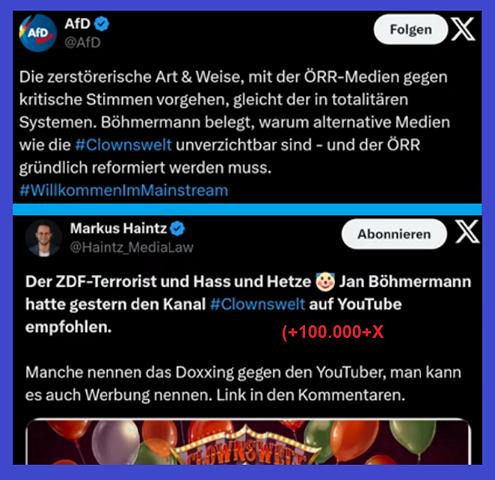495x480 pixels.
Task: Click the AfD display name
Action: coord(77,24)
